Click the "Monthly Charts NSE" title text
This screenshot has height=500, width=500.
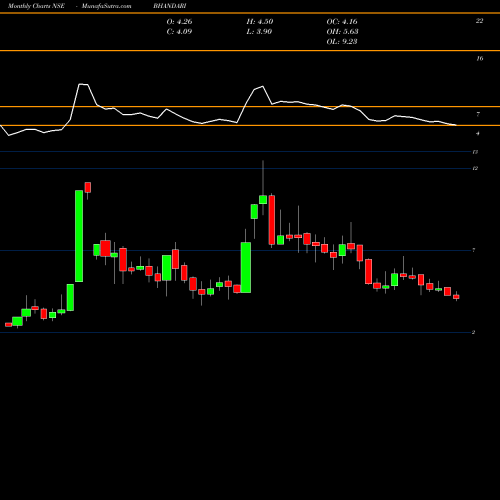click(36, 6)
